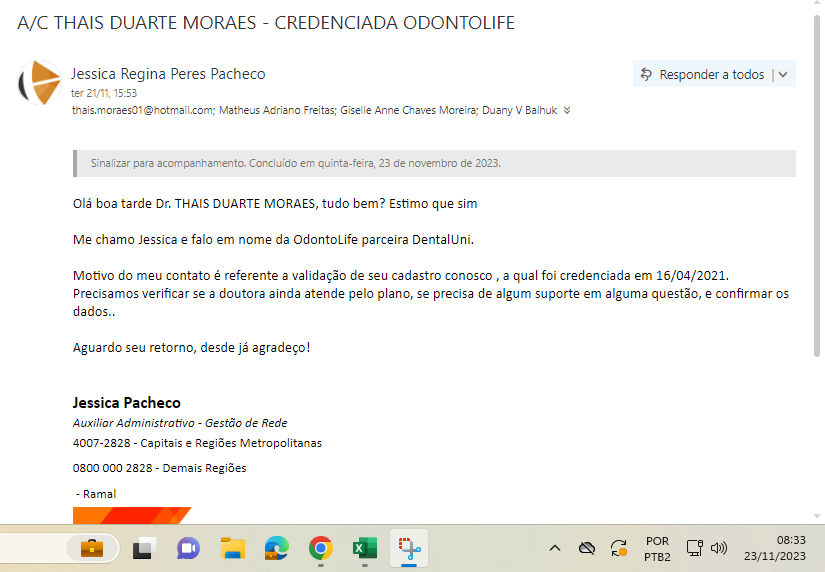Click the greeting line Olá boa tarde Dr. THAIS
This screenshot has width=825, height=572.
click(275, 204)
